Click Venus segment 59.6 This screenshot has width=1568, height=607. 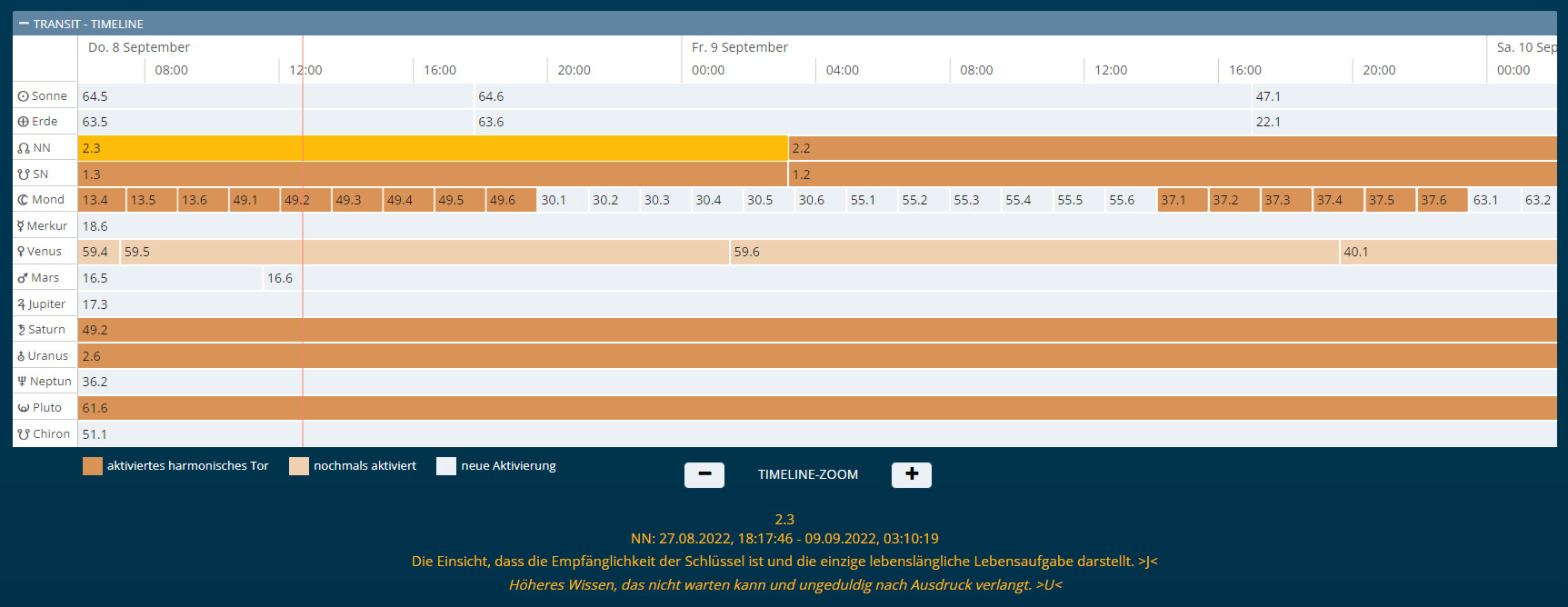(1034, 252)
